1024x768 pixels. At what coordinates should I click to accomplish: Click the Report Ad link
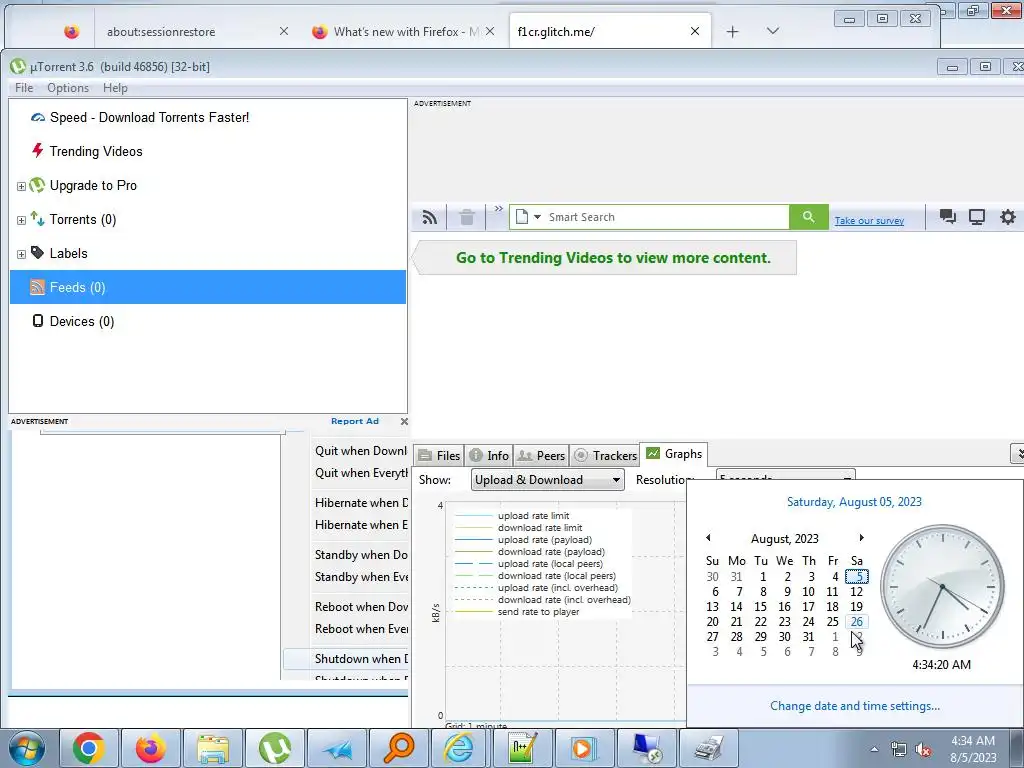click(x=355, y=421)
